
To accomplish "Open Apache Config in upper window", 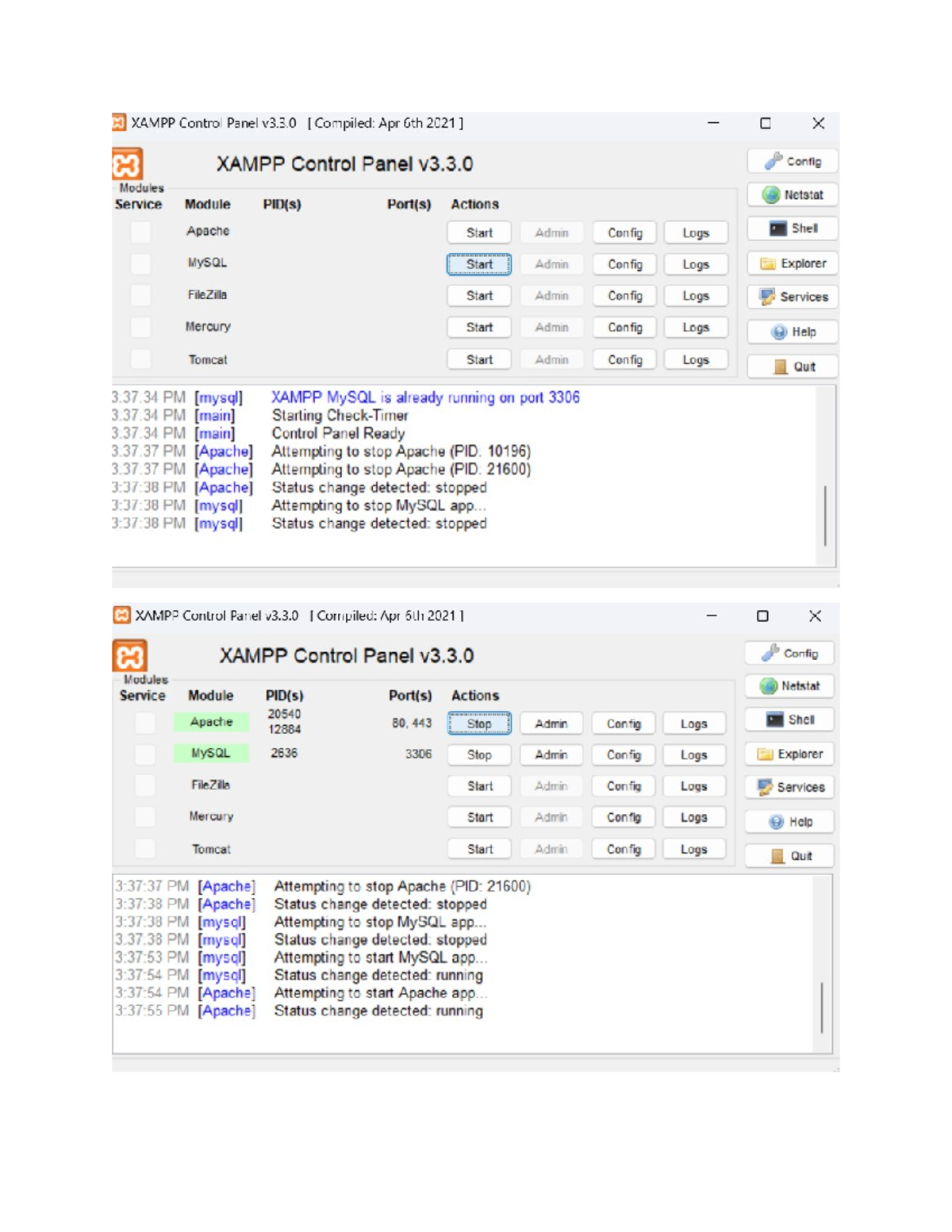I will 625,232.
